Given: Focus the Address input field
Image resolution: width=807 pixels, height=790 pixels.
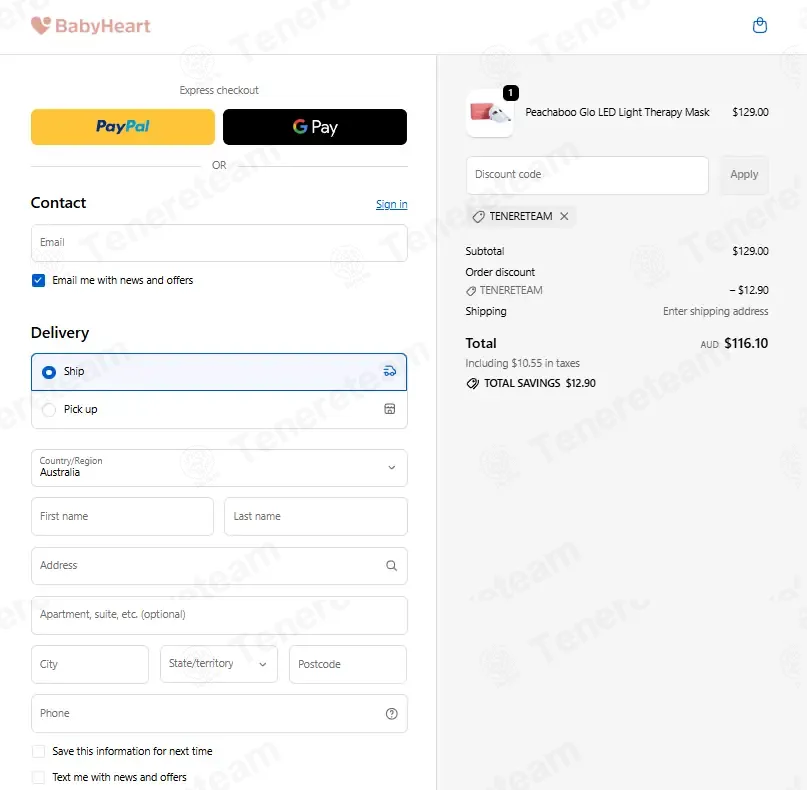Looking at the screenshot, I should 219,566.
